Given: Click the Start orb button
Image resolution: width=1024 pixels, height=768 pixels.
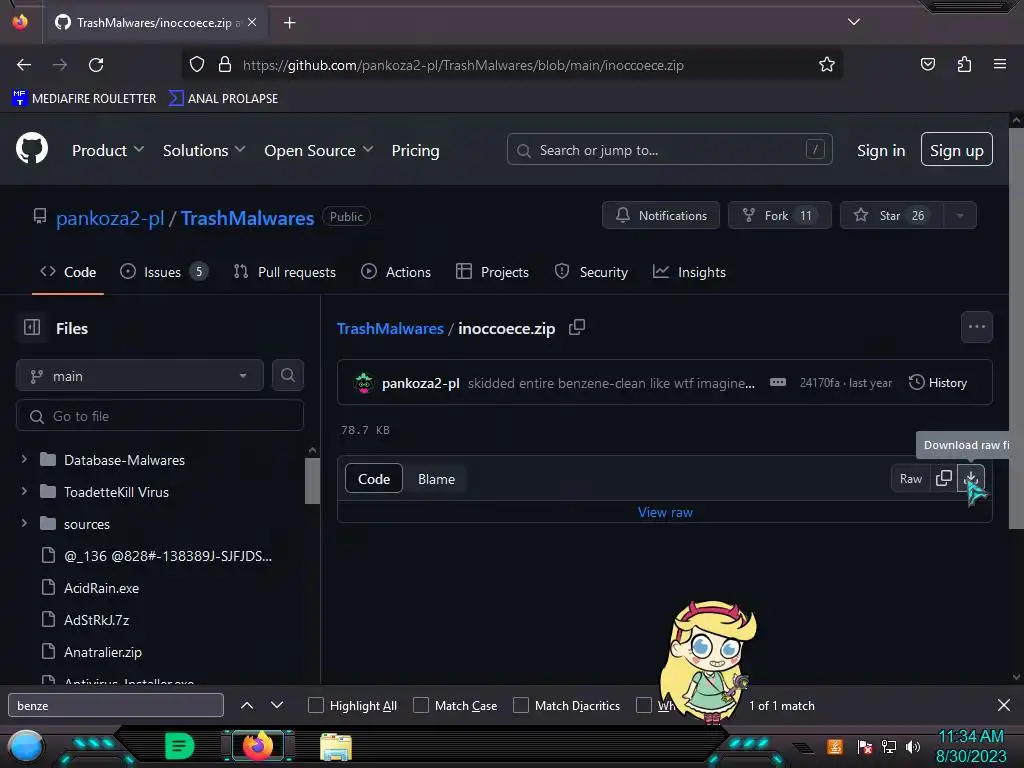Looking at the screenshot, I should pyautogui.click(x=25, y=748).
